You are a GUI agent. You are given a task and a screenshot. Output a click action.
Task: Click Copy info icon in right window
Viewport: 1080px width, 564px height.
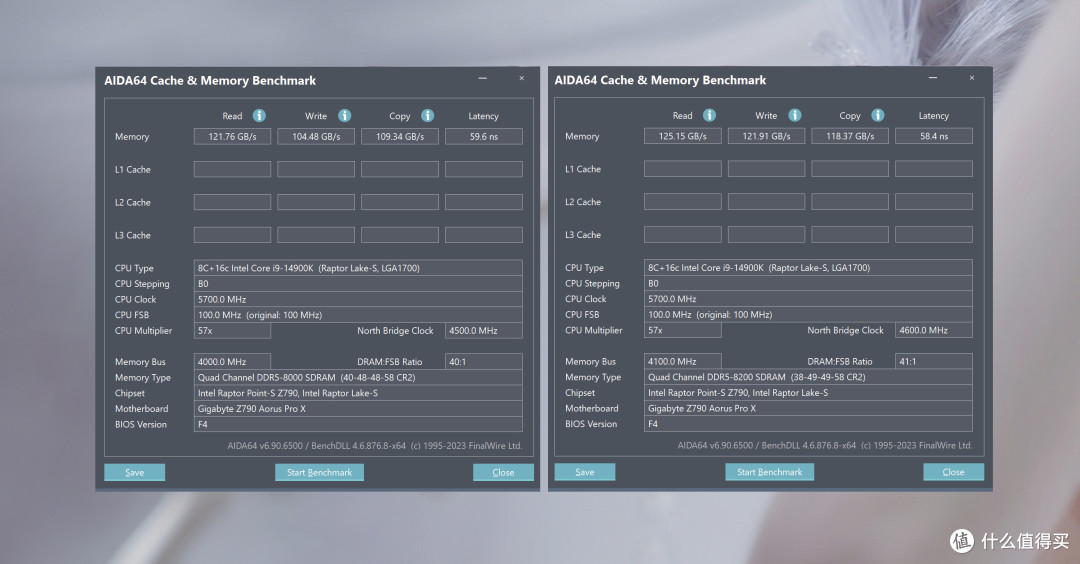(878, 115)
